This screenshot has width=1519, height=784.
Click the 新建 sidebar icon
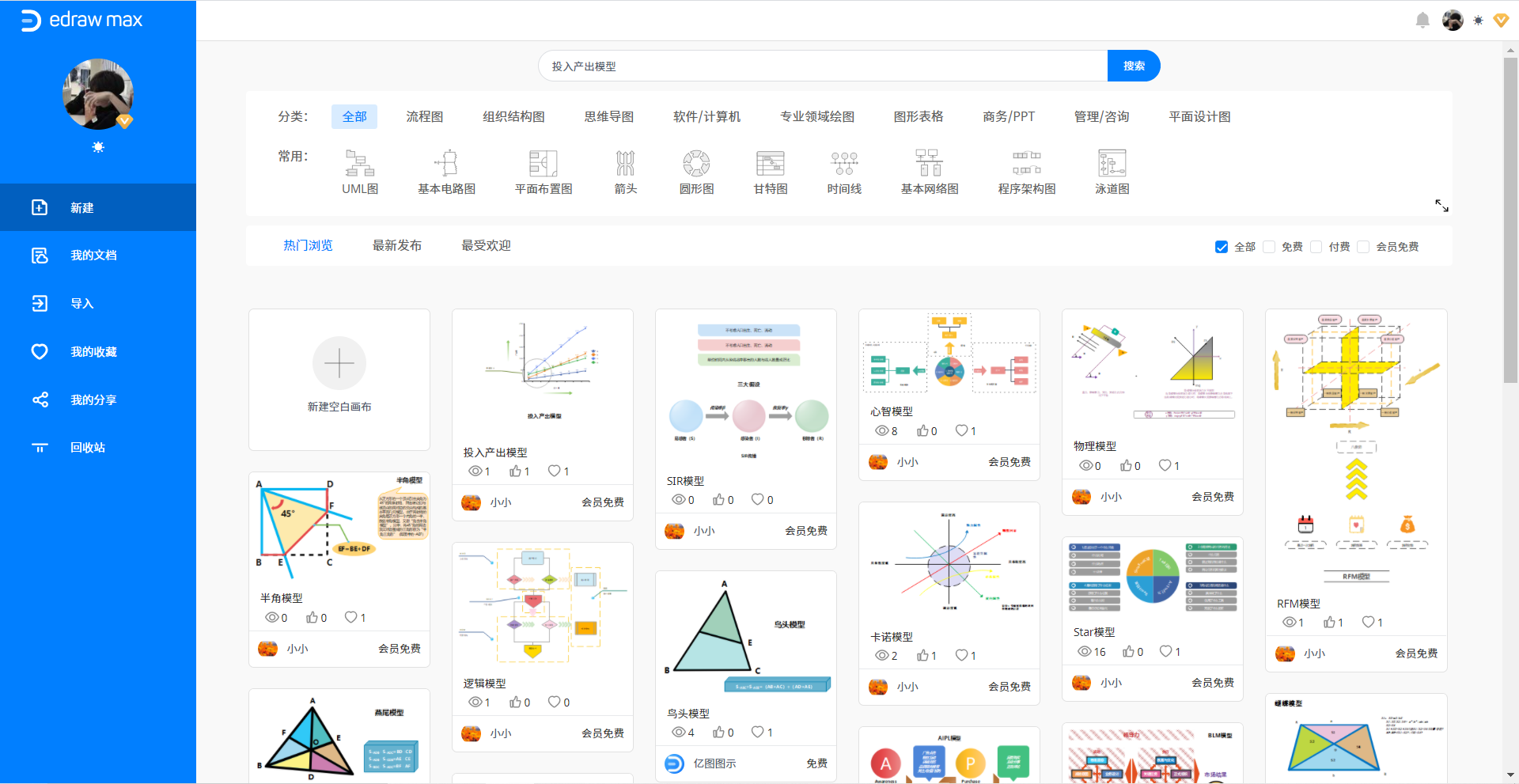40,207
